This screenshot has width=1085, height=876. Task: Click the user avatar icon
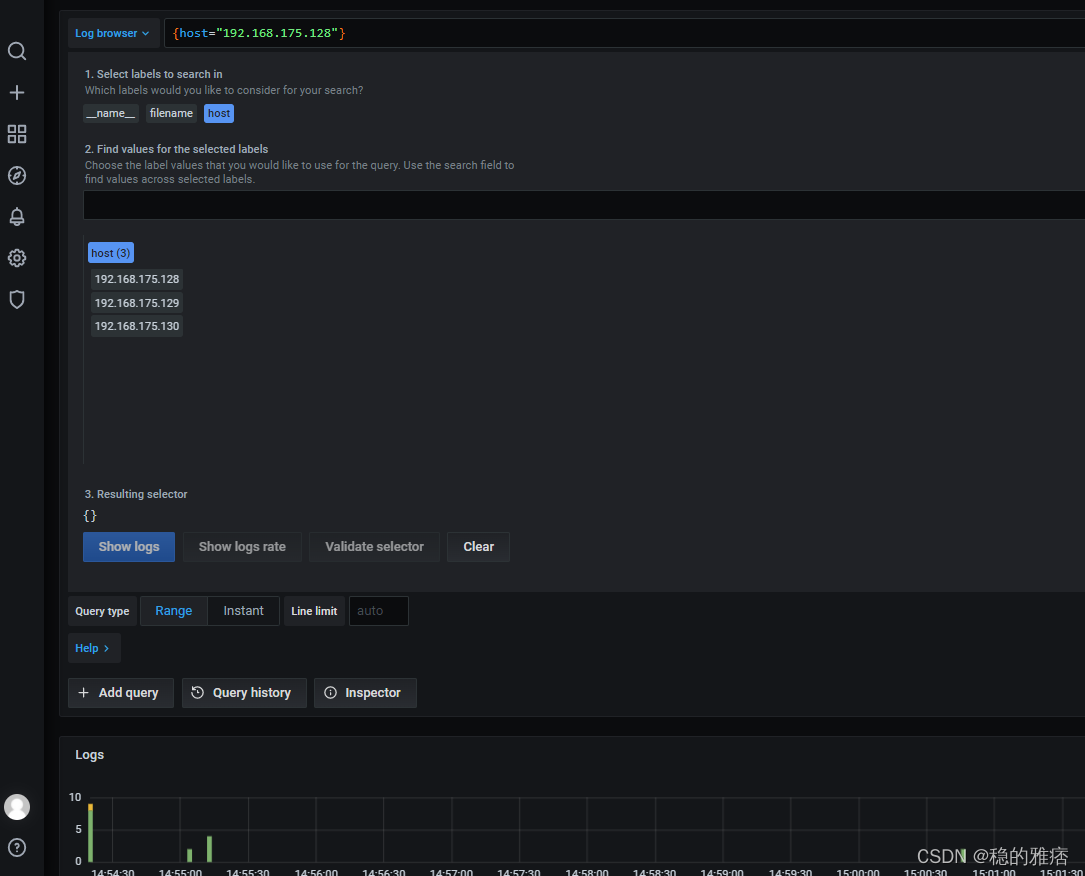click(x=17, y=807)
